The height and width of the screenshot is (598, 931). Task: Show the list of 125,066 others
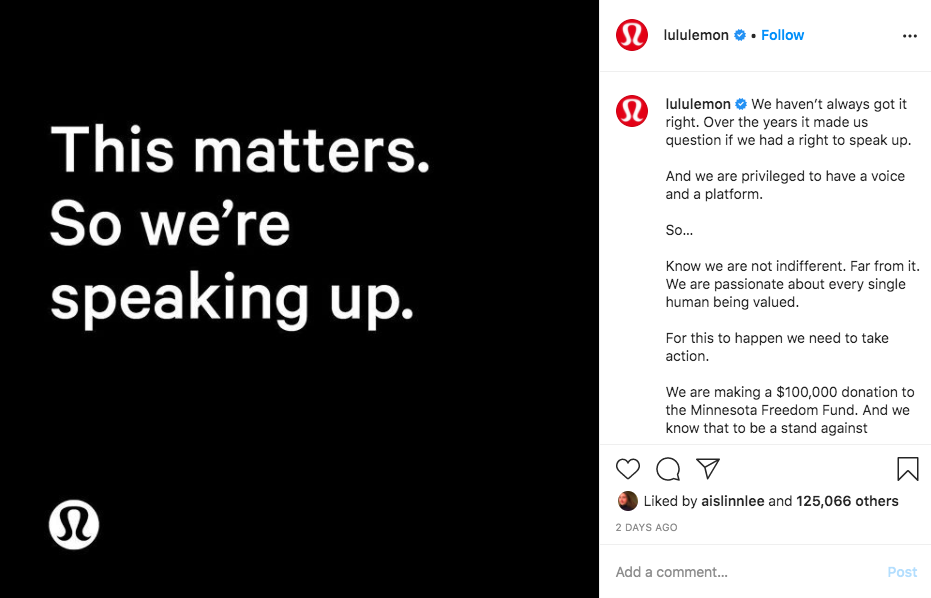[x=847, y=501]
